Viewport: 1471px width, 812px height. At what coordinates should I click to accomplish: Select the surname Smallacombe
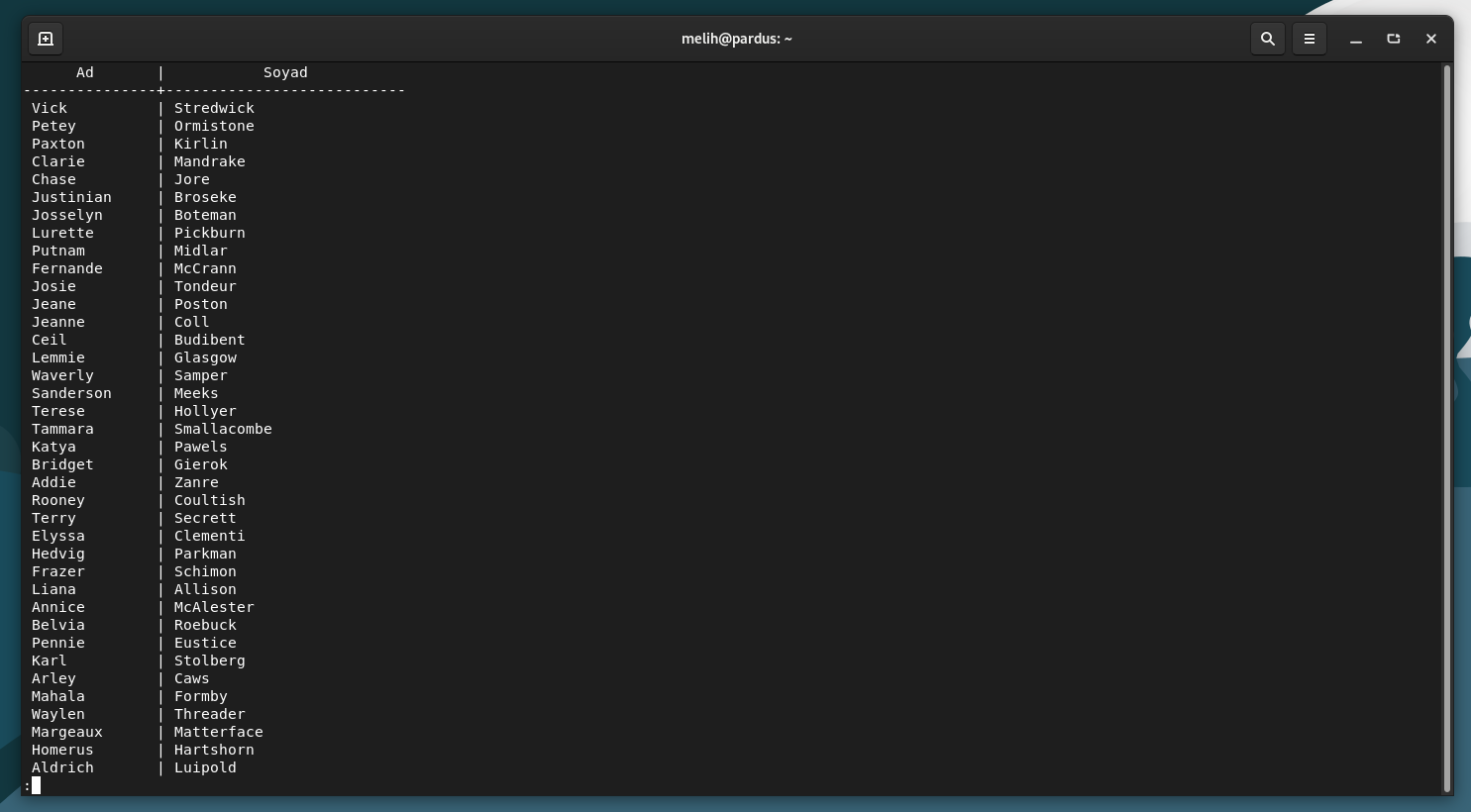223,429
